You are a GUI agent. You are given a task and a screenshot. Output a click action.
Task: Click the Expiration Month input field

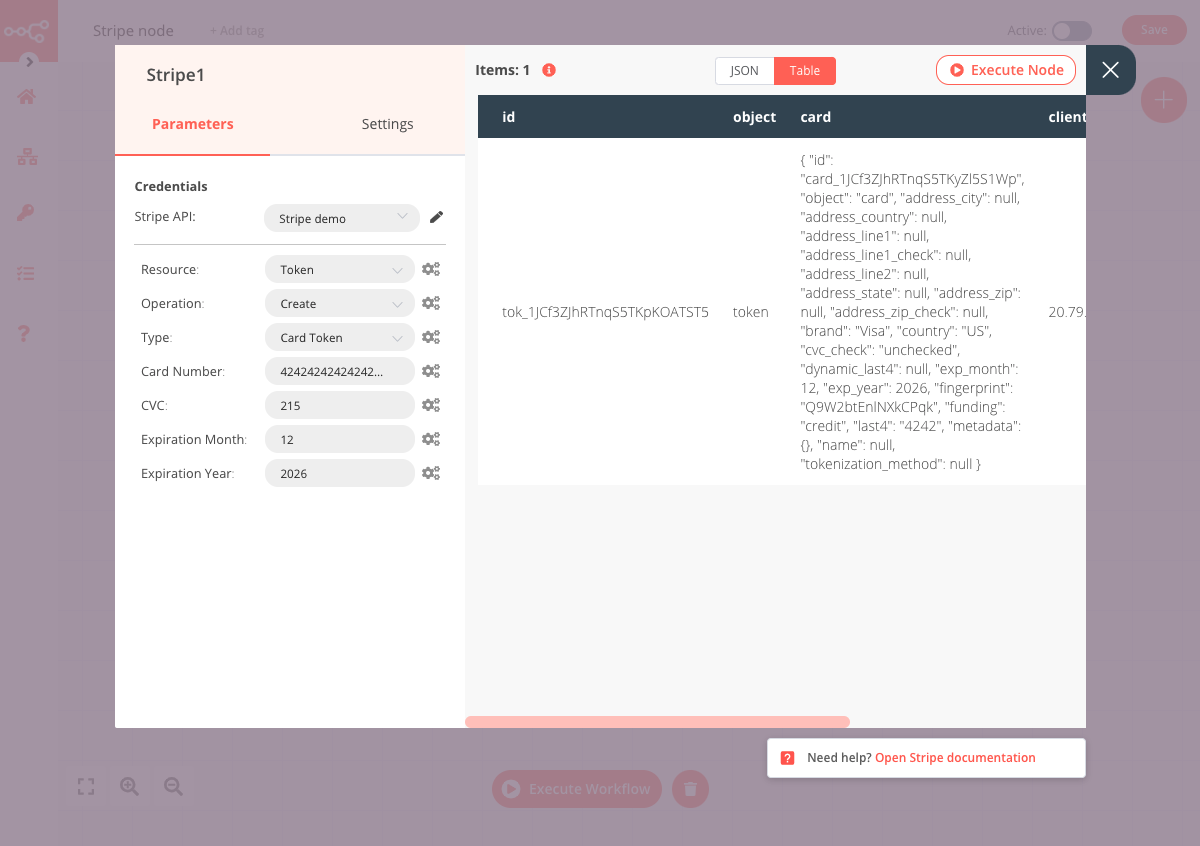339,439
